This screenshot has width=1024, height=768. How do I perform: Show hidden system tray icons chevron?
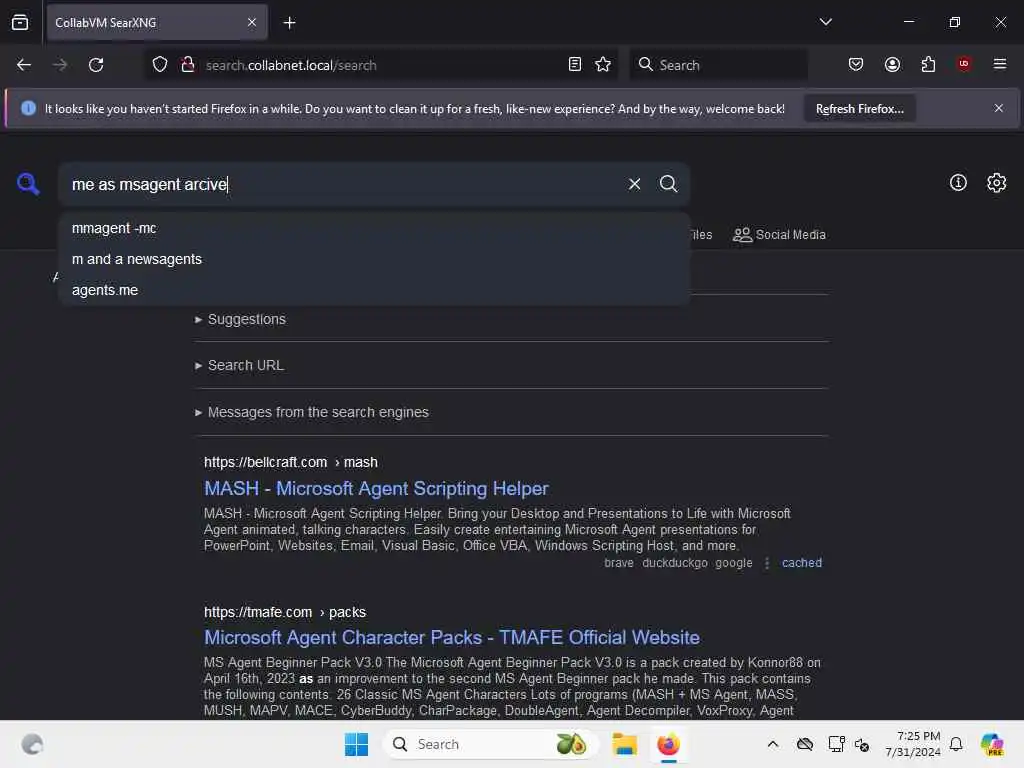coord(773,744)
